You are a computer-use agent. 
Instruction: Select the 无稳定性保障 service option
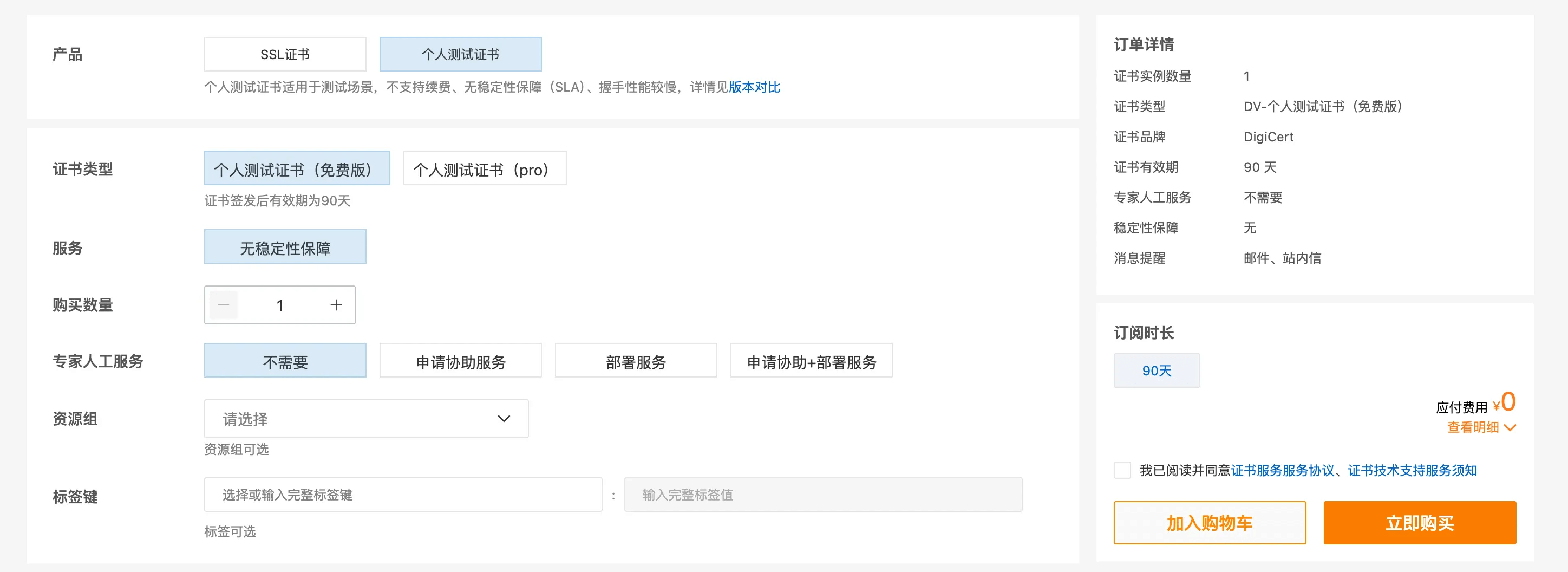coord(285,248)
